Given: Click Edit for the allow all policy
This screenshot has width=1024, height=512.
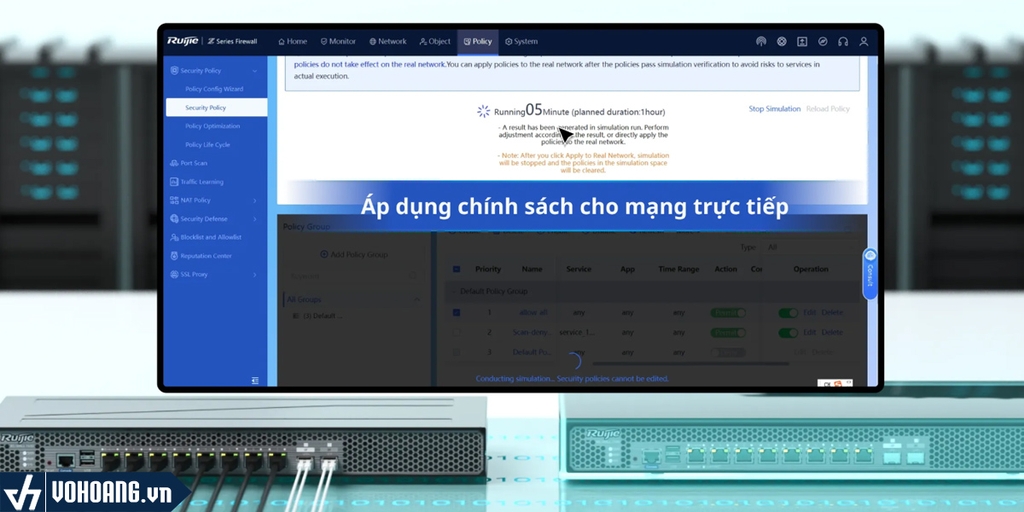Looking at the screenshot, I should coord(810,313).
